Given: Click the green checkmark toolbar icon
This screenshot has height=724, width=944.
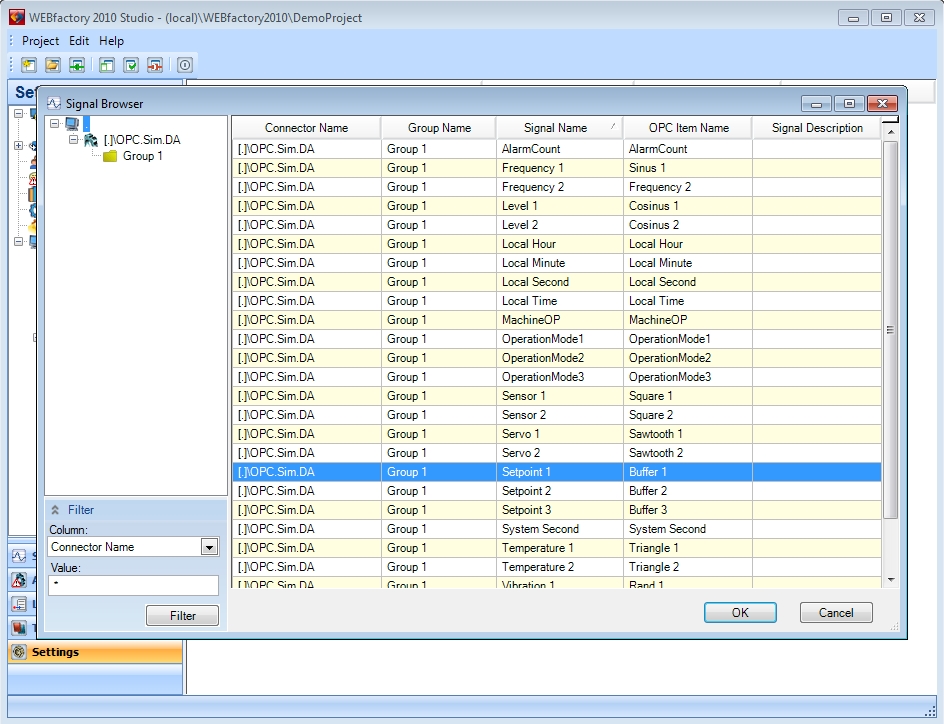Looking at the screenshot, I should pos(131,65).
